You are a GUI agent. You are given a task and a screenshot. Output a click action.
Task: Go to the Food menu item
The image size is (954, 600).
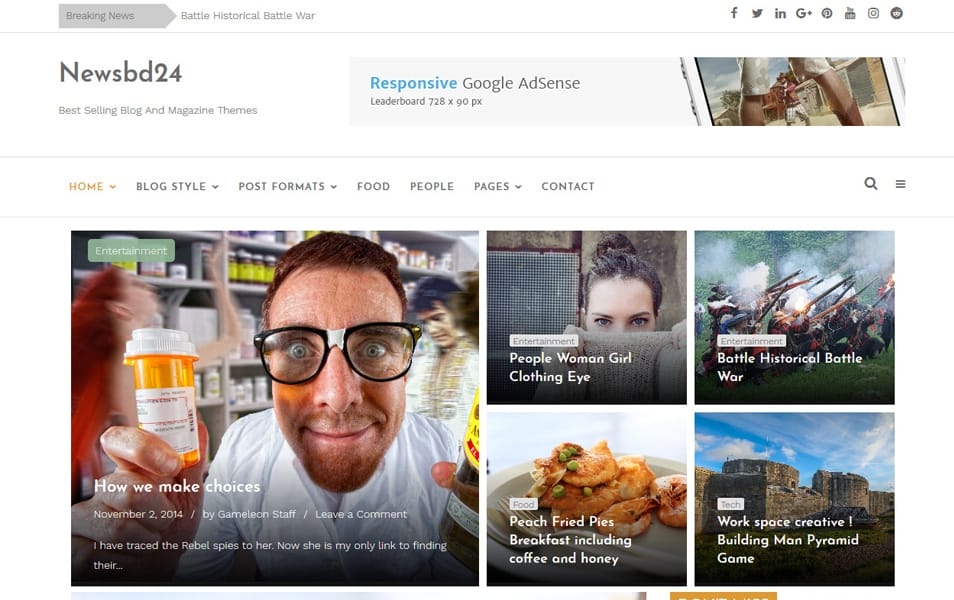coord(373,187)
